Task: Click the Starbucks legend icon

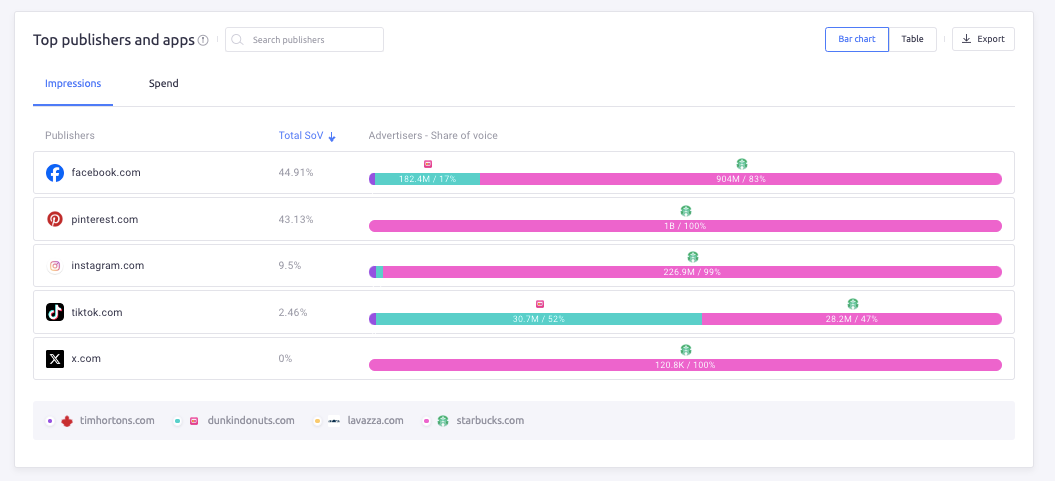Action: 443,421
